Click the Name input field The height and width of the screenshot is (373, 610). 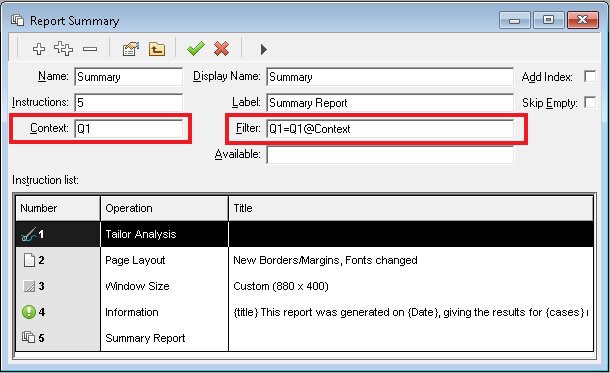128,77
